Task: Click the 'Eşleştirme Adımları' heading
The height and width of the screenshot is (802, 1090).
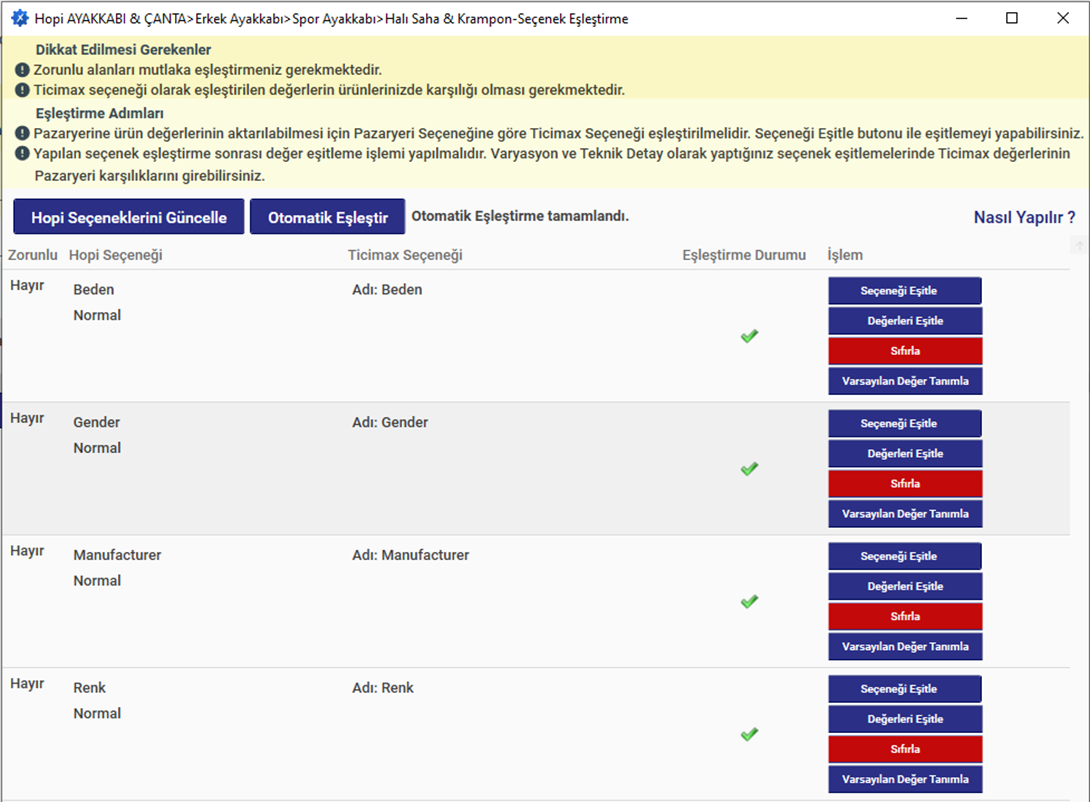Action: tap(99, 113)
